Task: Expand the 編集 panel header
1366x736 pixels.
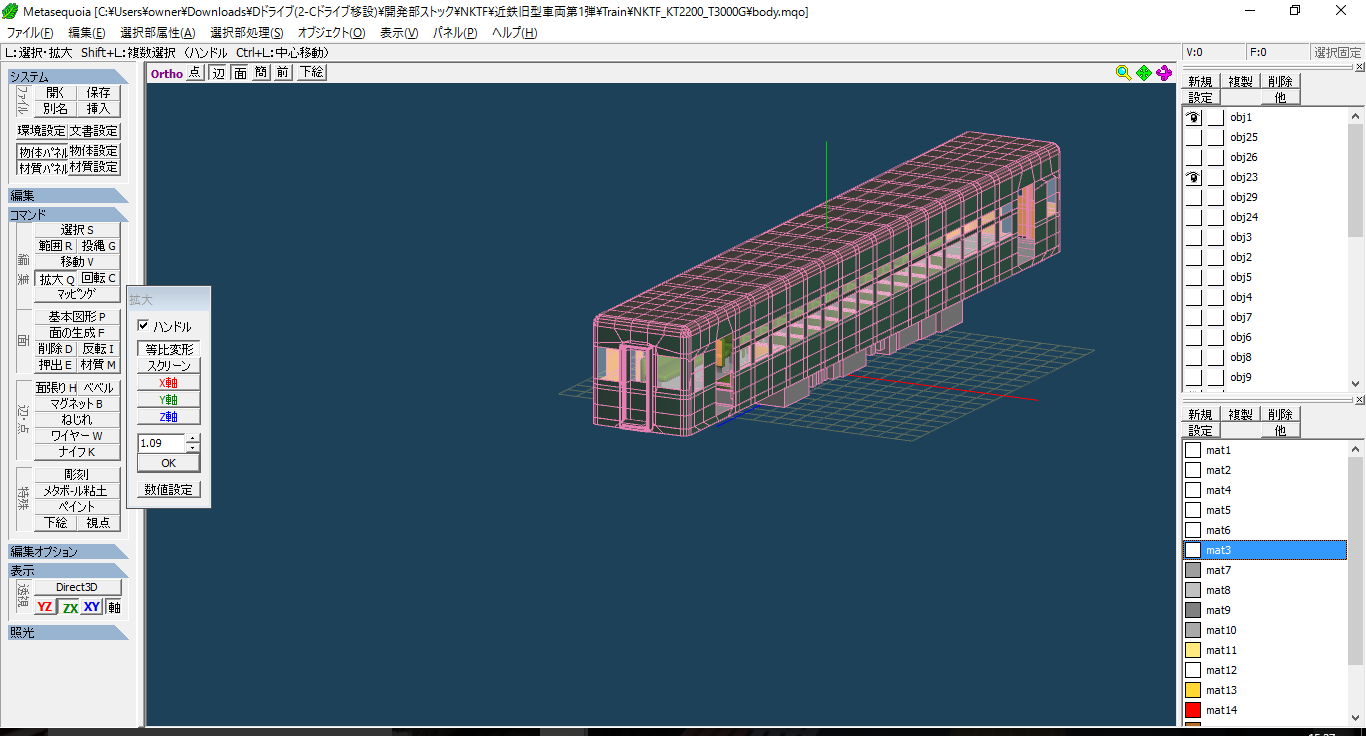Action: point(68,196)
